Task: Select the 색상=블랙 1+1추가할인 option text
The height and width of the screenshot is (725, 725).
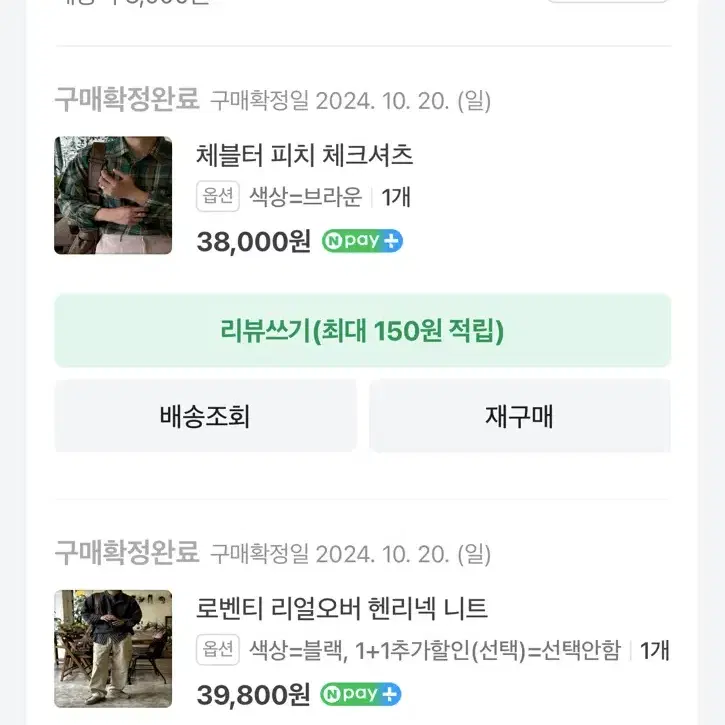Action: 435,651
